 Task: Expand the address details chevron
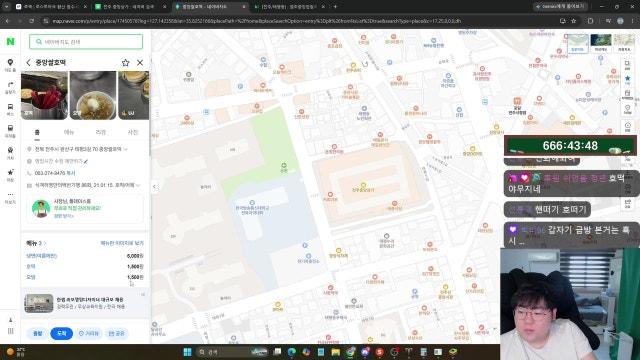click(125, 149)
